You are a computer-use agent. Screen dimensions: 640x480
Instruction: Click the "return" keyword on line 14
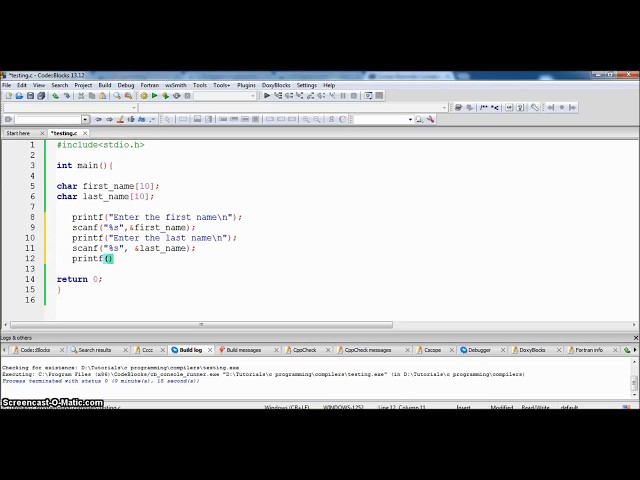(72, 279)
